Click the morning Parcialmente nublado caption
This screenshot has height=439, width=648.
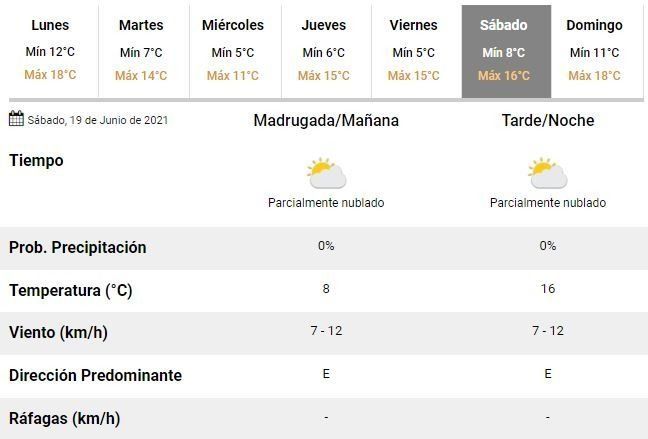pos(326,203)
